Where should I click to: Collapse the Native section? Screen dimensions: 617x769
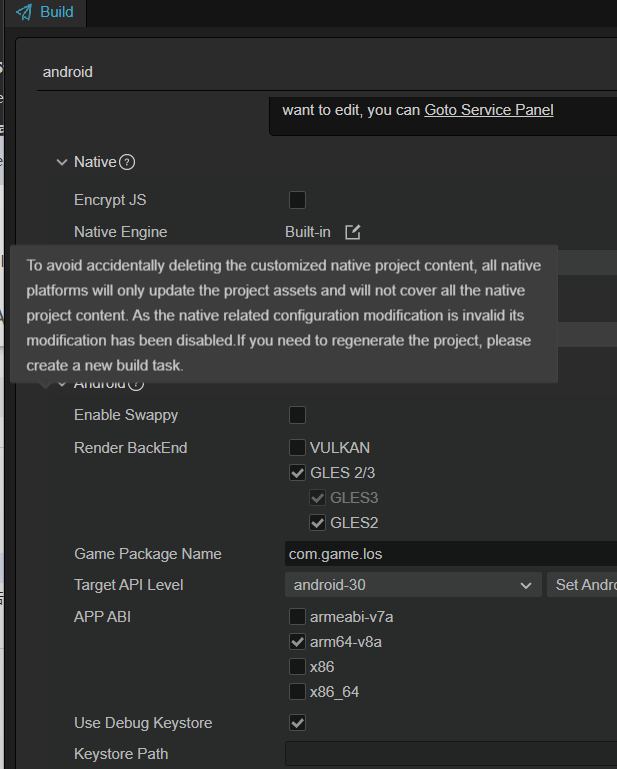[63, 162]
